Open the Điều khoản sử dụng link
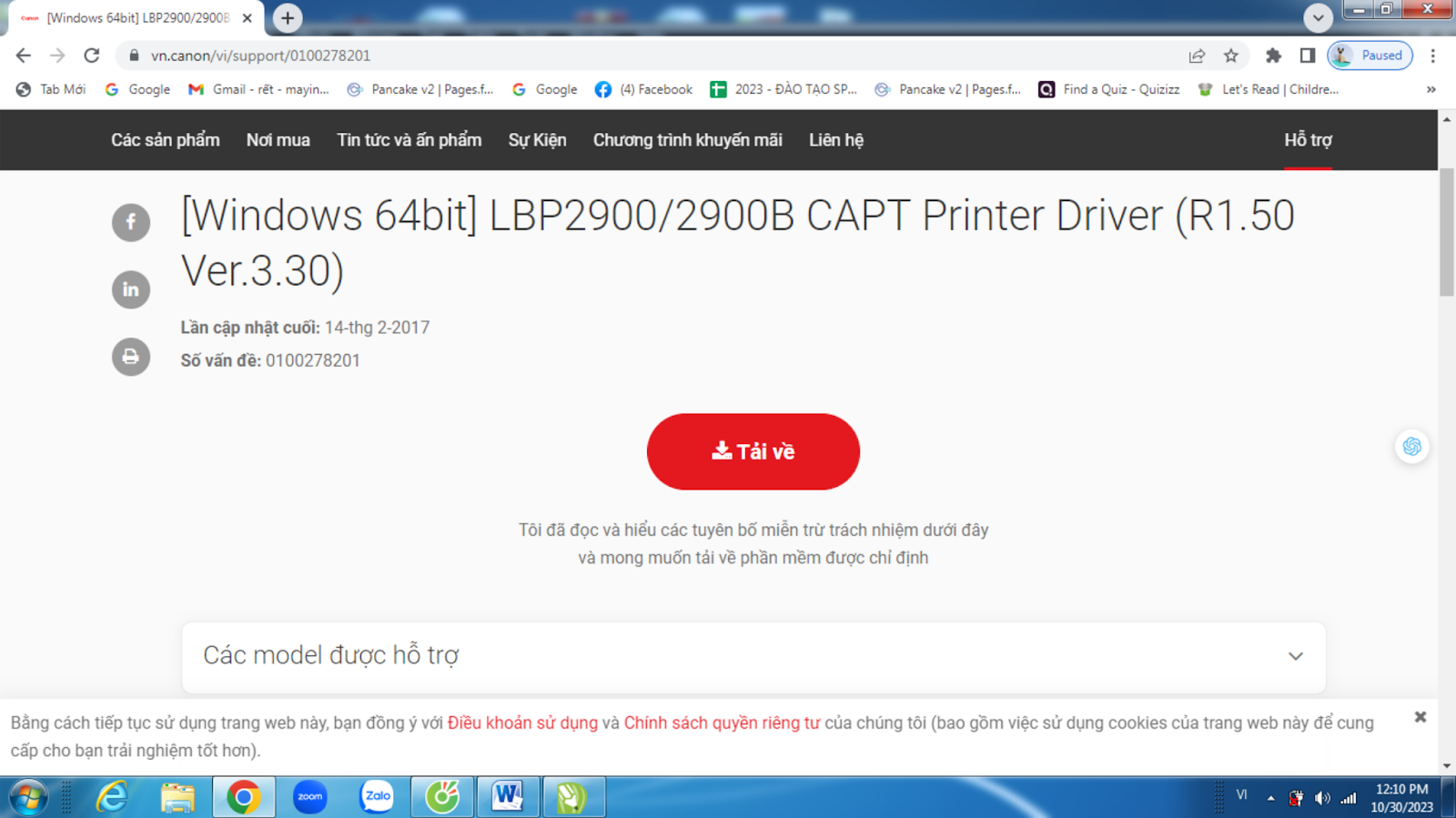 tap(522, 722)
